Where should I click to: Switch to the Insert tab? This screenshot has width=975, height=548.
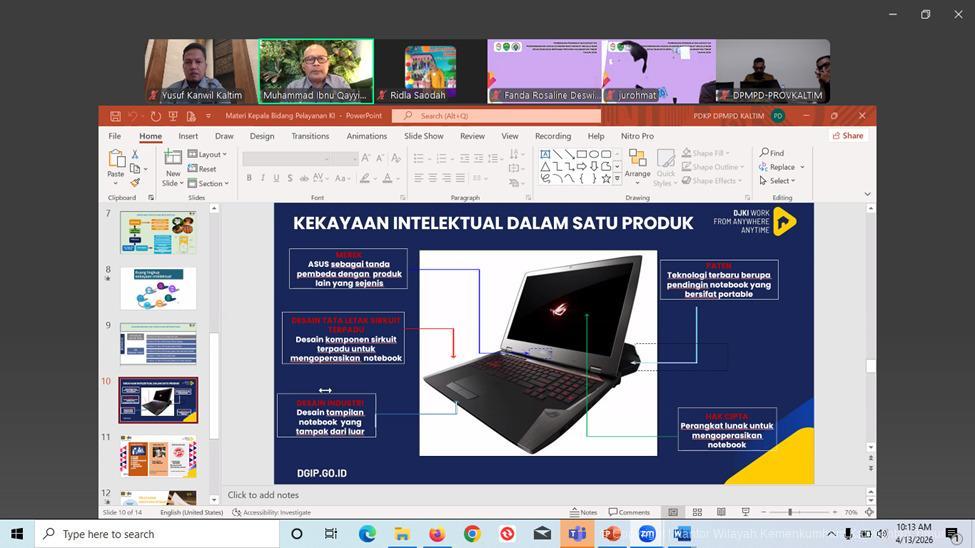click(188, 136)
